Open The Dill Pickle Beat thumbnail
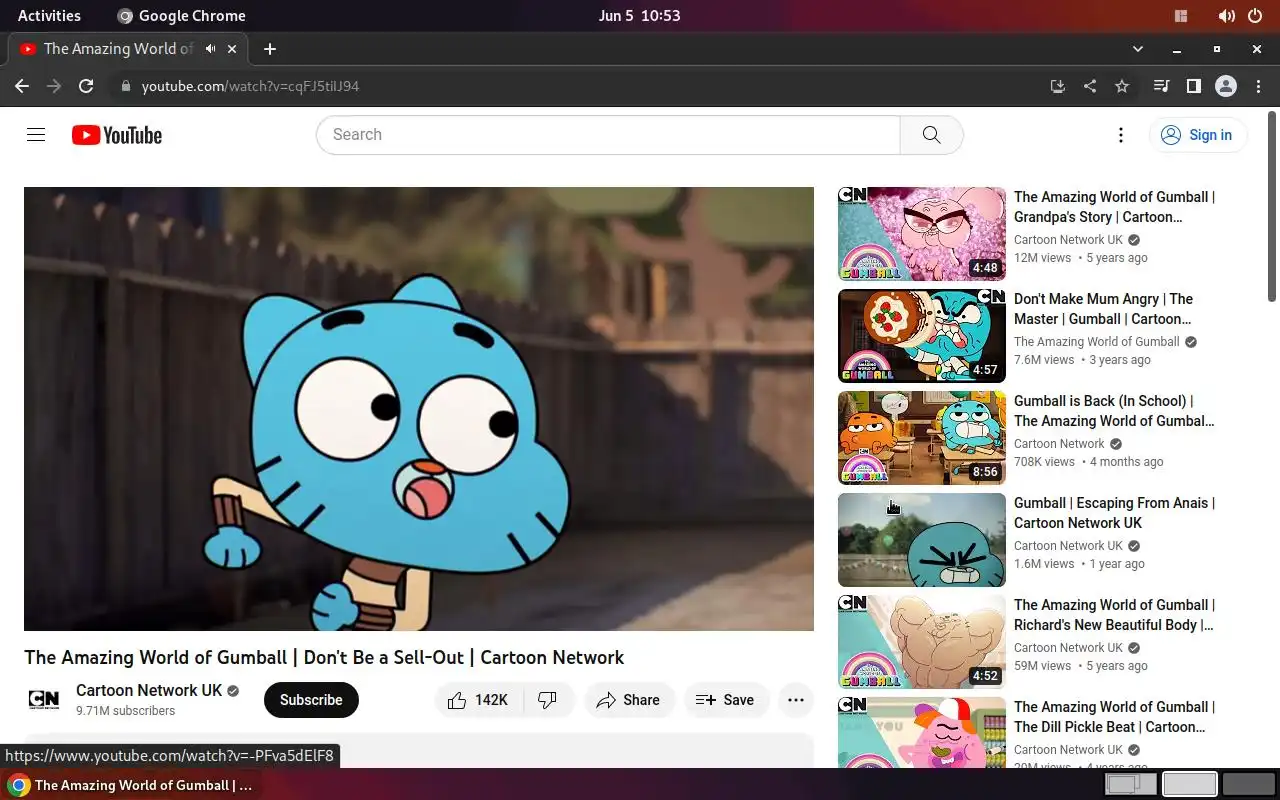1280x800 pixels. 922,732
